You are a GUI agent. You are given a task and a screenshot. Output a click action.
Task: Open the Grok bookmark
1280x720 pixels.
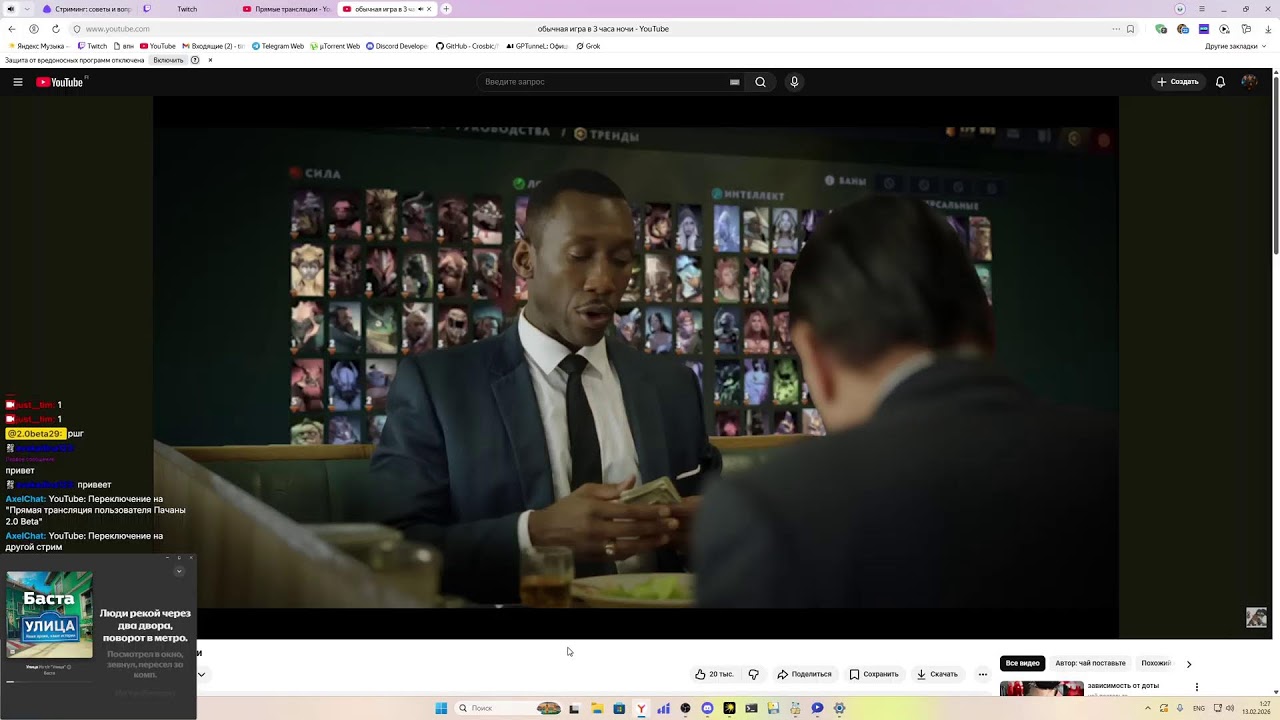point(588,46)
